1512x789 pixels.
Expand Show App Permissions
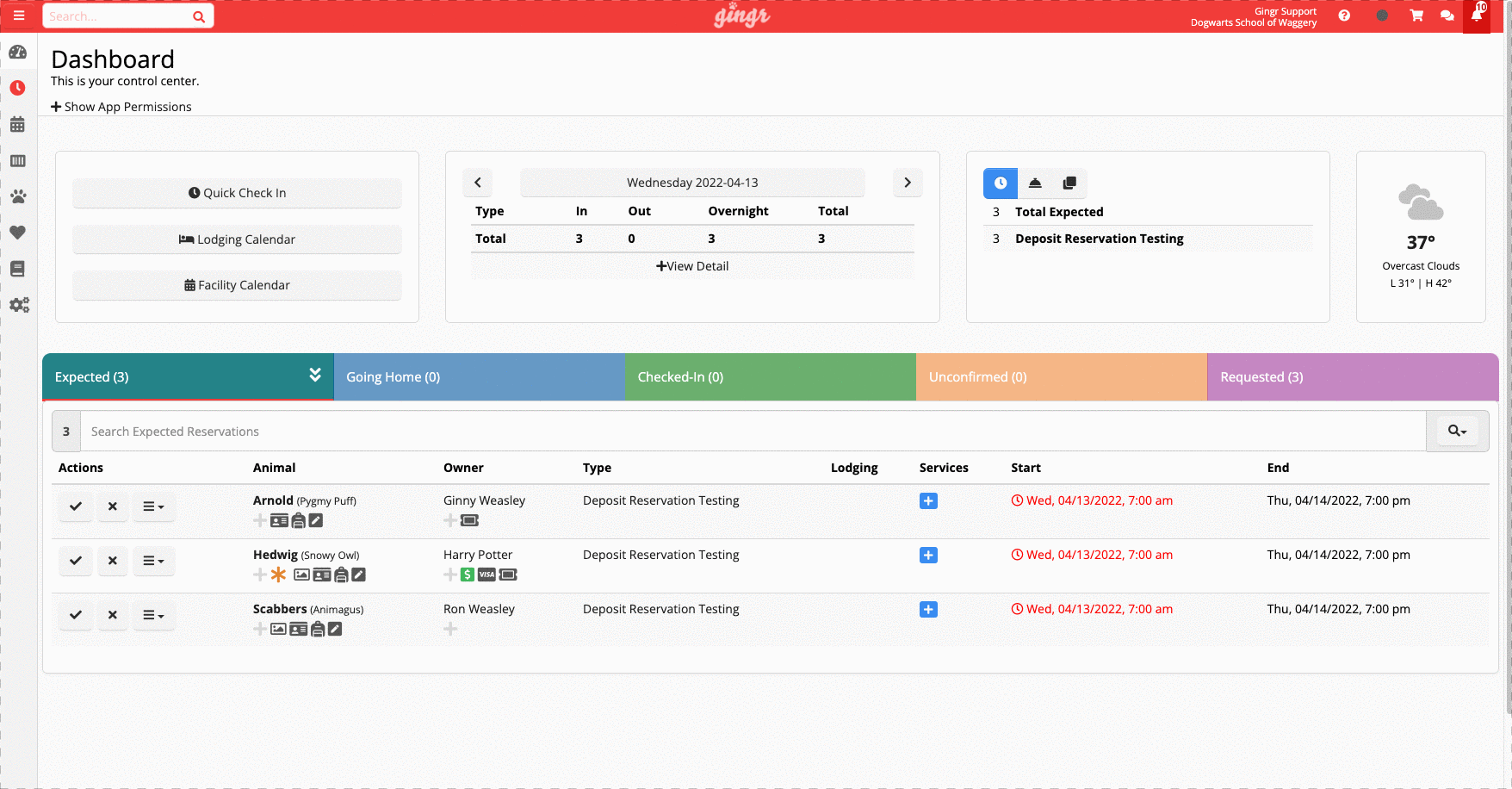pos(121,107)
